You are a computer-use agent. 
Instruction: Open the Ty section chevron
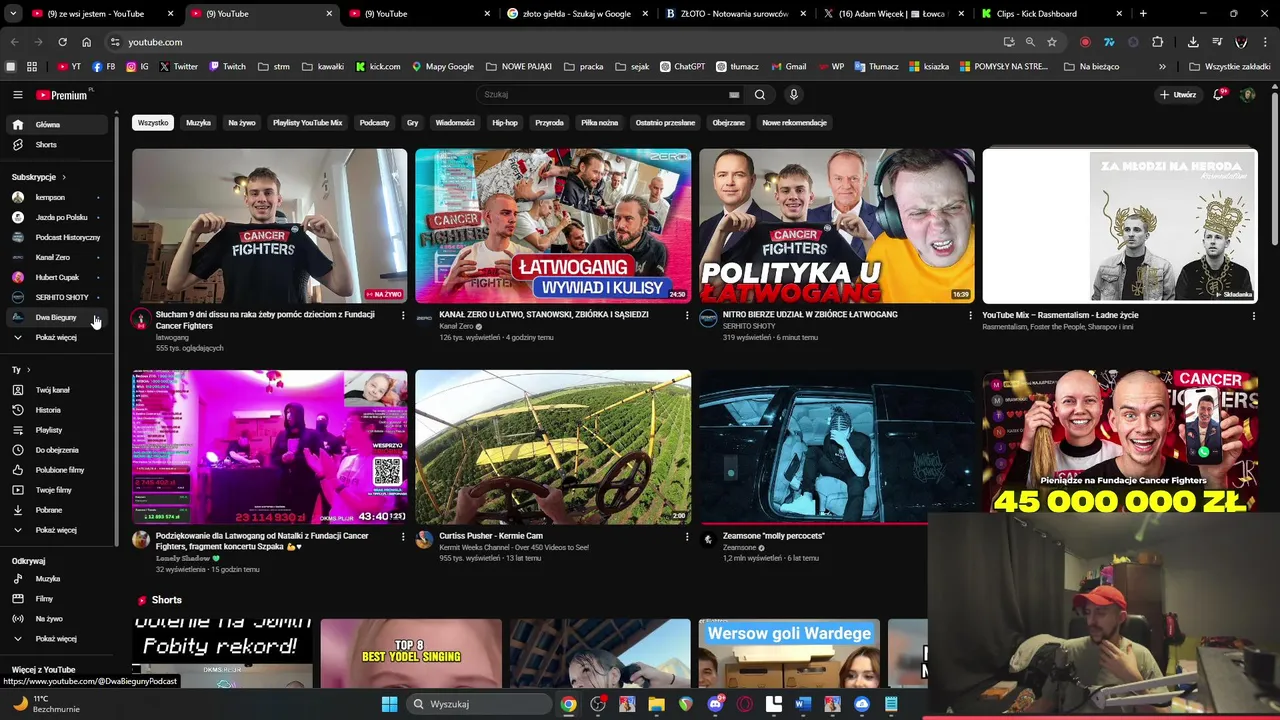(x=28, y=370)
